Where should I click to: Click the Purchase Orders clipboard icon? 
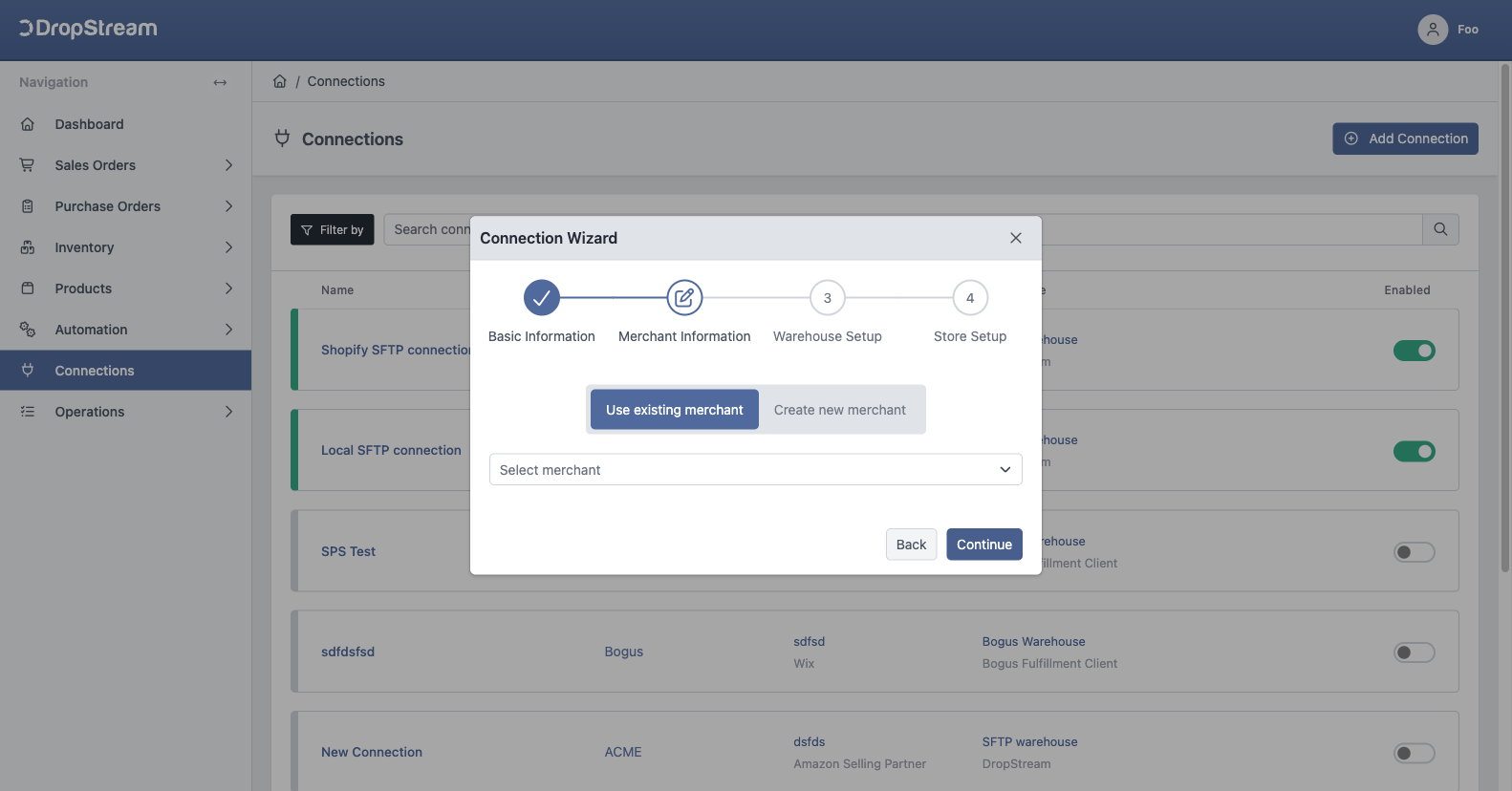28,206
